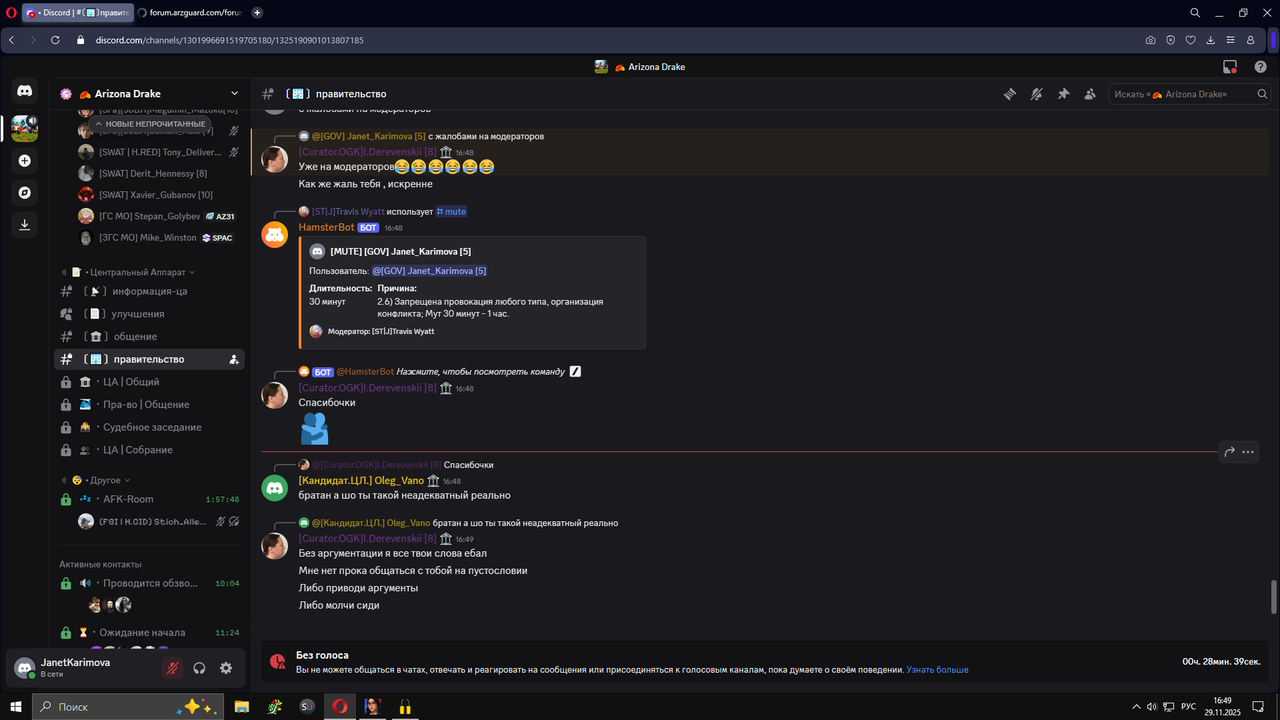Open the Discover servers compass icon
The height and width of the screenshot is (720, 1280).
[x=25, y=192]
